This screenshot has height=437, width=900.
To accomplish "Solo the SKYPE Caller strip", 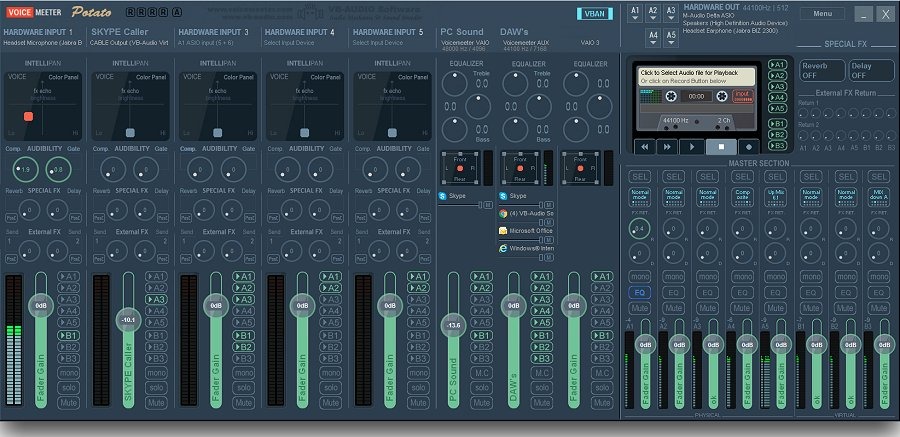I will [x=156, y=388].
